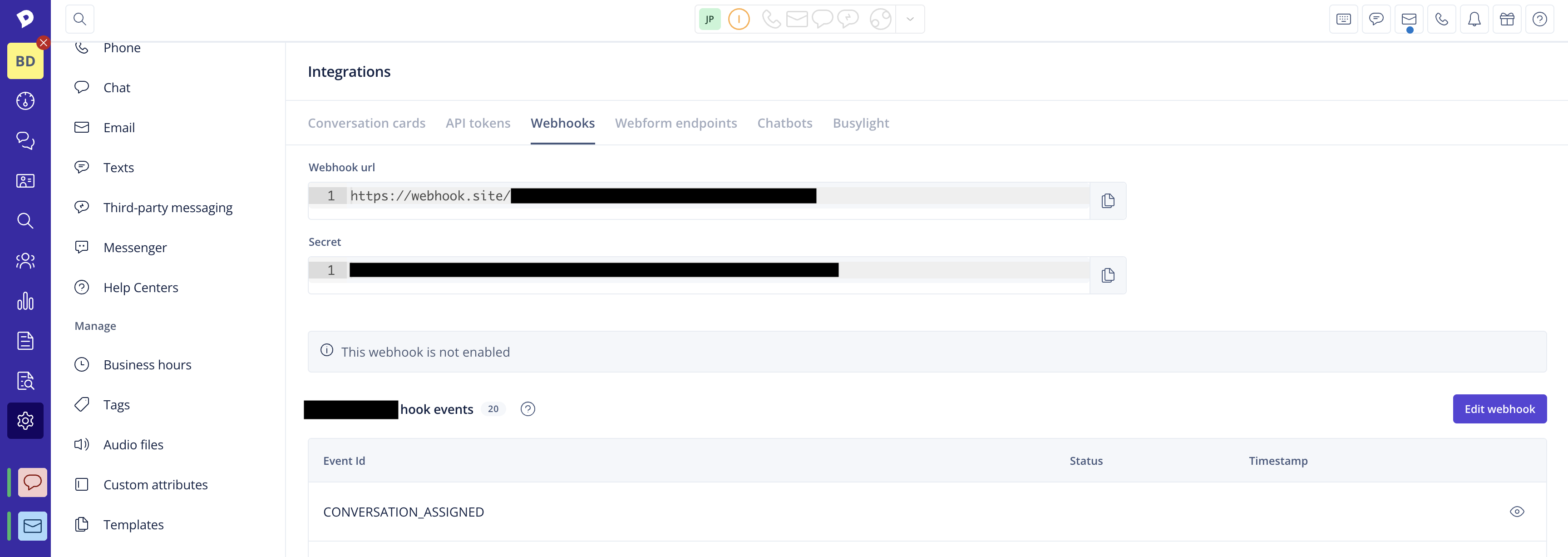Image resolution: width=1568 pixels, height=557 pixels.
Task: Open Business hours settings
Action: tap(147, 364)
